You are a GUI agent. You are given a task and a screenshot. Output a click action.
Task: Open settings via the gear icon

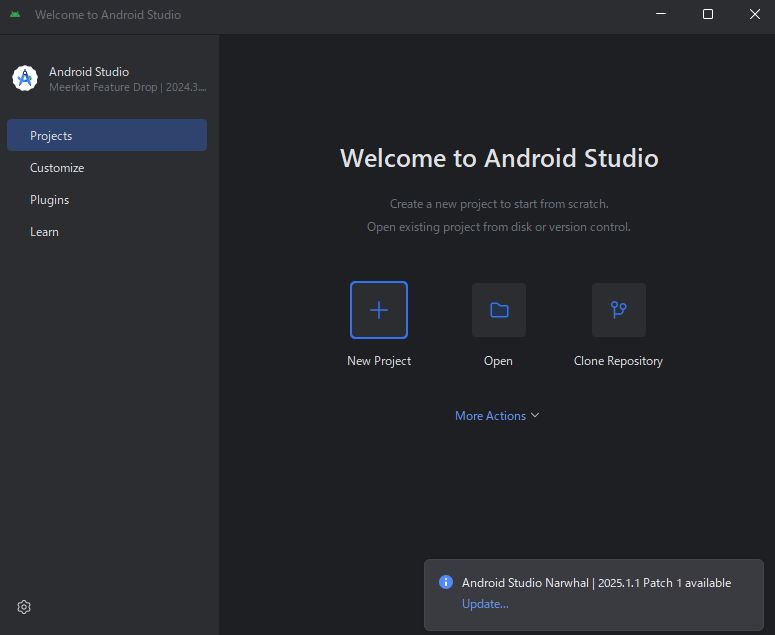24,607
